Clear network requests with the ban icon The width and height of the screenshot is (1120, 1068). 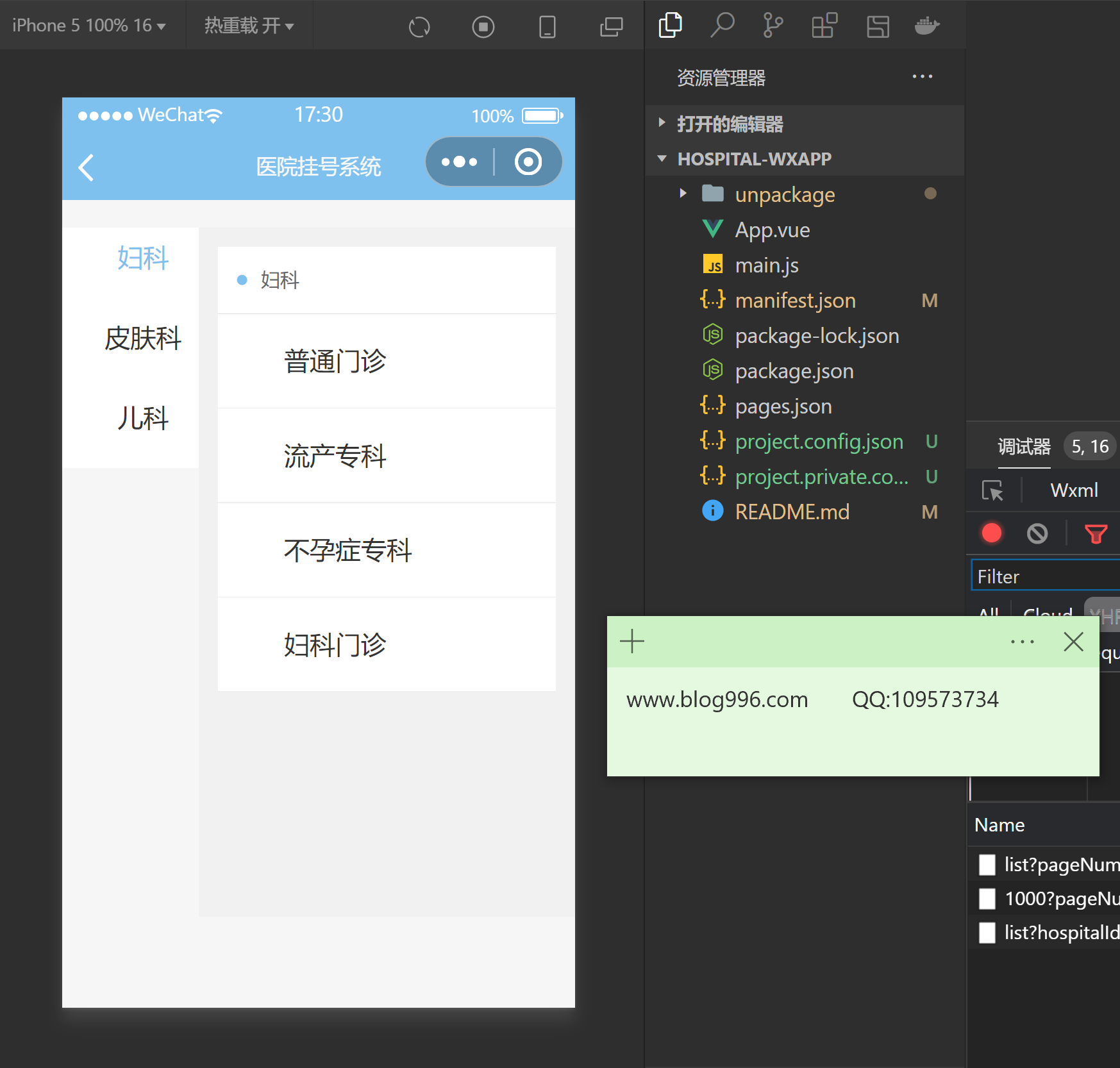click(1037, 533)
